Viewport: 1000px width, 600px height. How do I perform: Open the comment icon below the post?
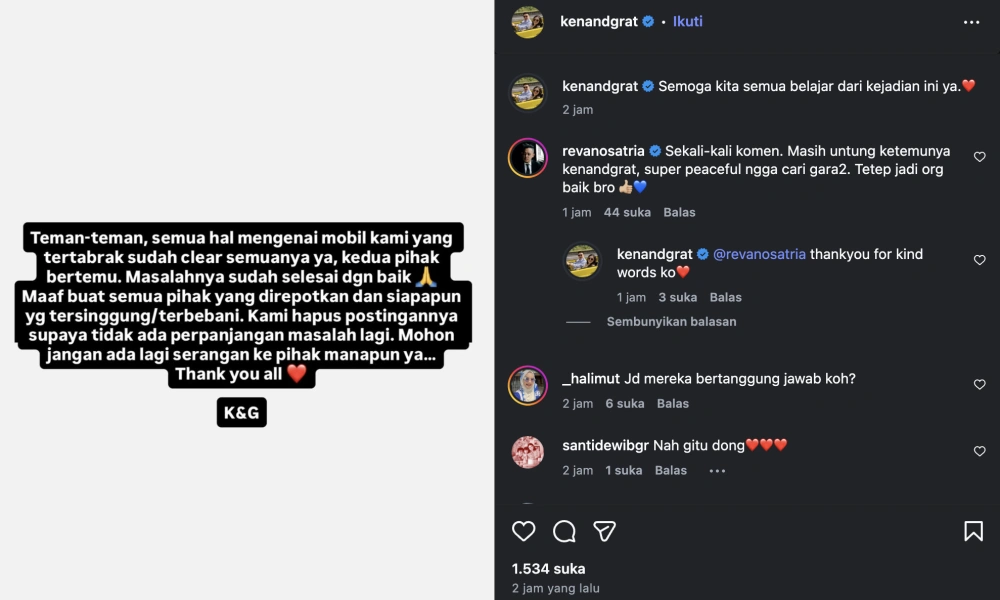(564, 531)
